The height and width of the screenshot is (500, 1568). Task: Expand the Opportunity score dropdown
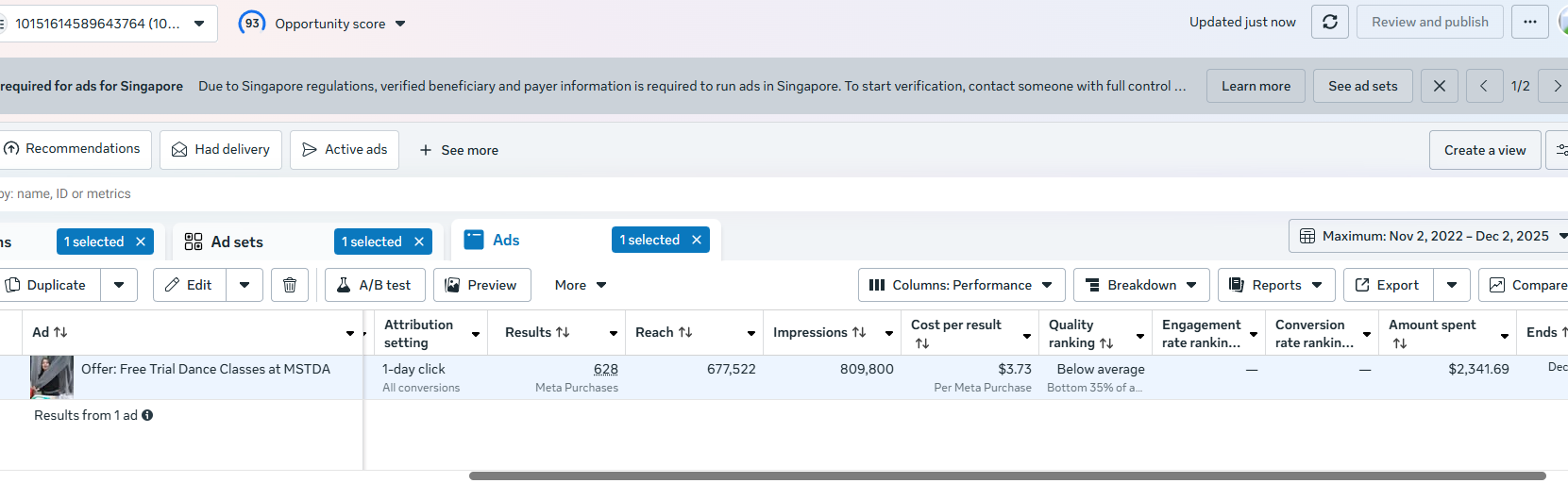pyautogui.click(x=400, y=24)
